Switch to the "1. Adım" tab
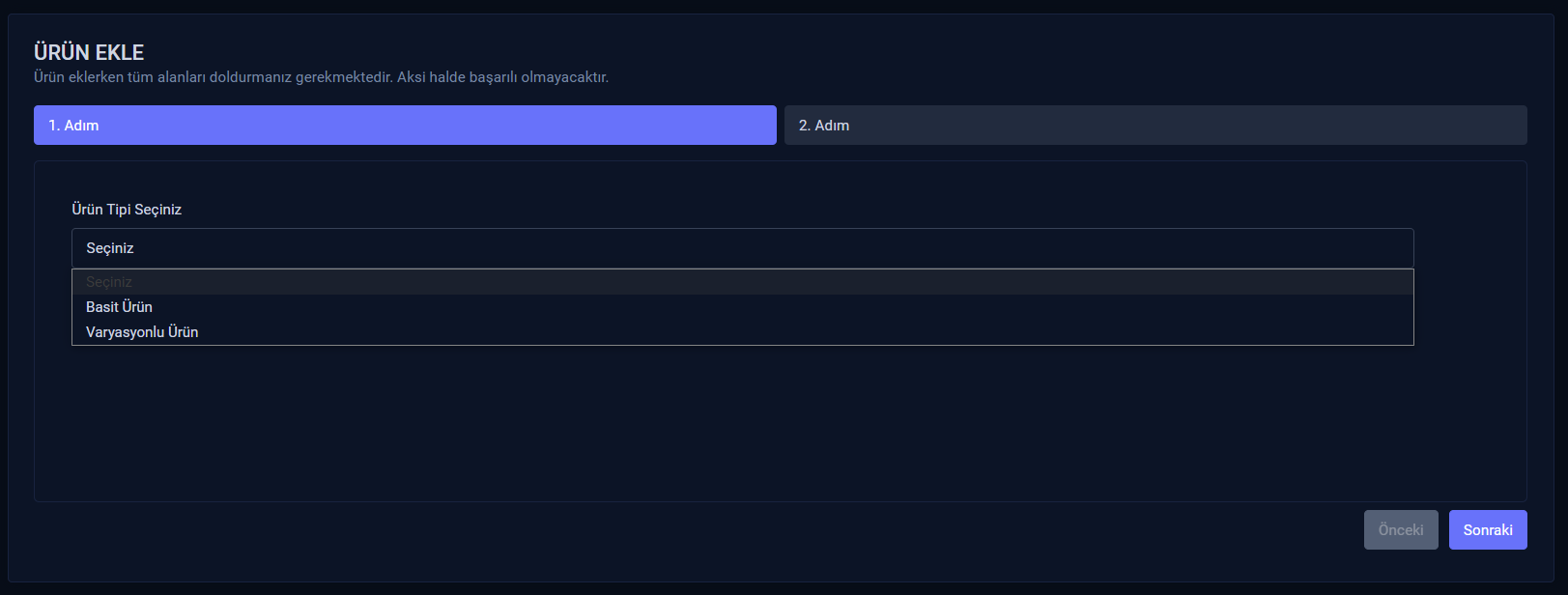Image resolution: width=1568 pixels, height=595 pixels. coord(405,126)
